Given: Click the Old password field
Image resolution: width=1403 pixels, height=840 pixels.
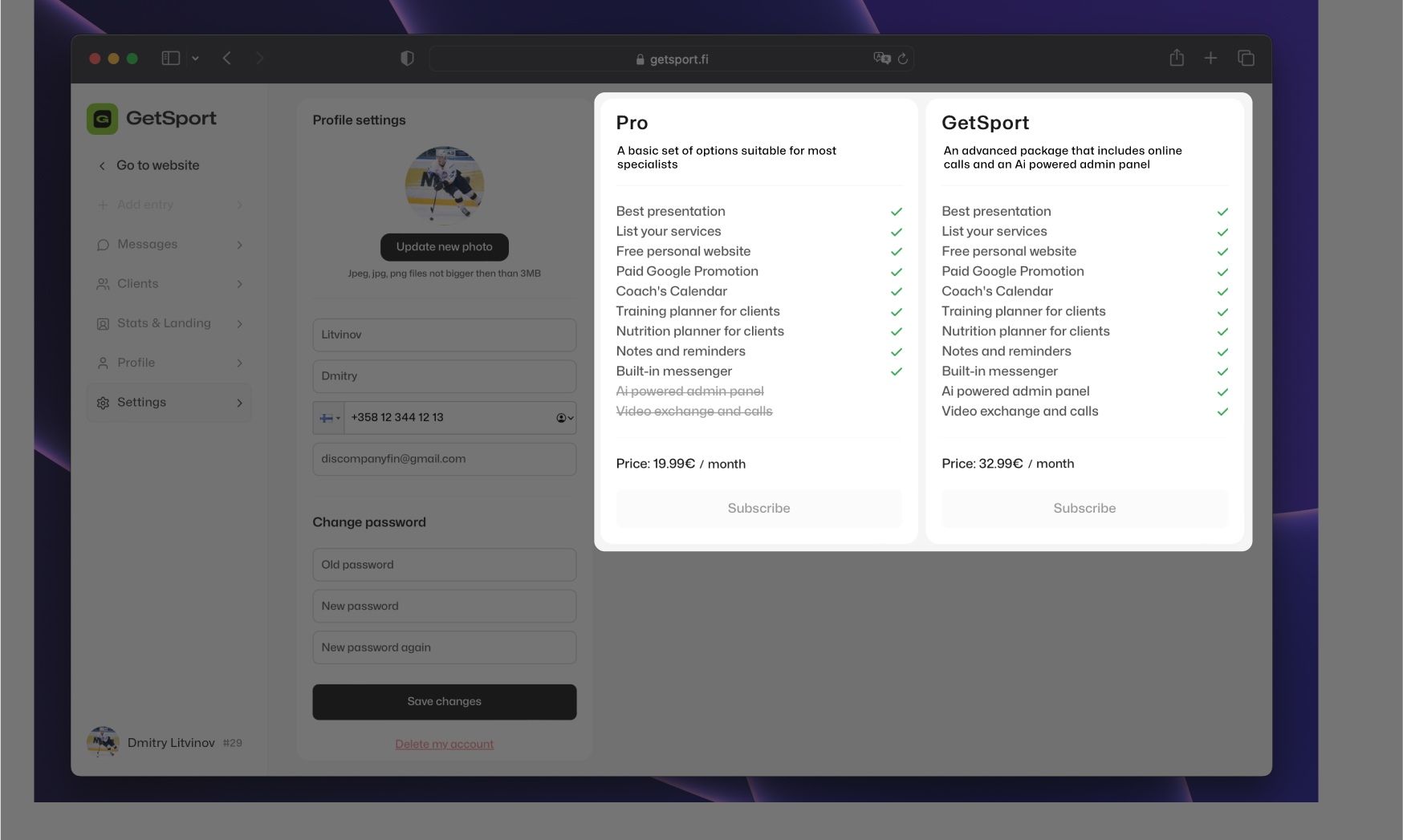Looking at the screenshot, I should [445, 565].
